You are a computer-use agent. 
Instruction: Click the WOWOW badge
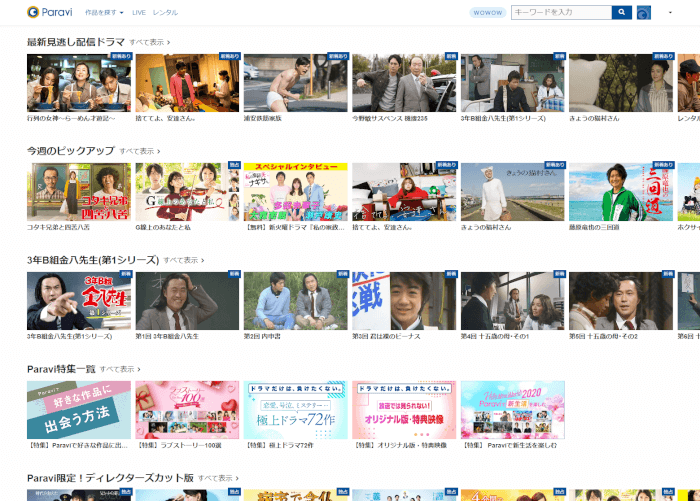[487, 12]
